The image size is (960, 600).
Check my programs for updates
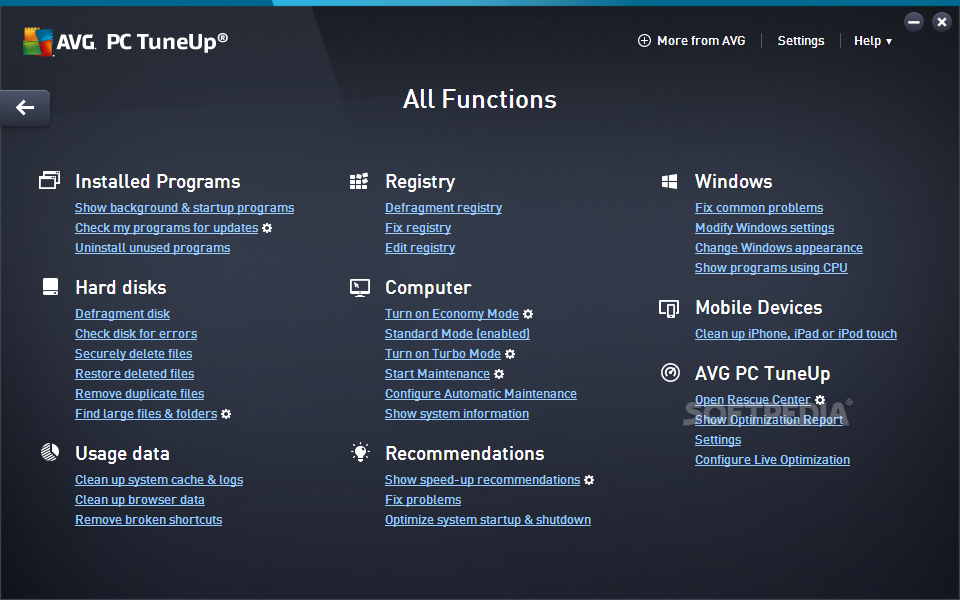coord(167,228)
